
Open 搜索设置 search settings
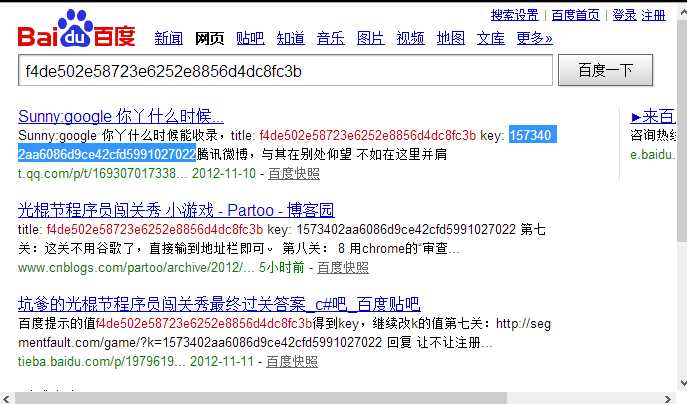[x=515, y=15]
